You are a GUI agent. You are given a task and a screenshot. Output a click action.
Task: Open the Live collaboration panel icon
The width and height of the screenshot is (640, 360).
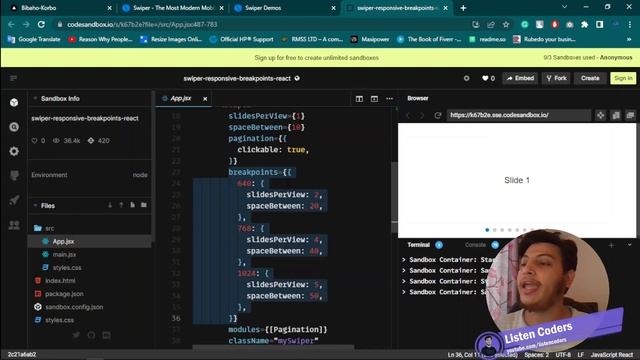click(14, 225)
